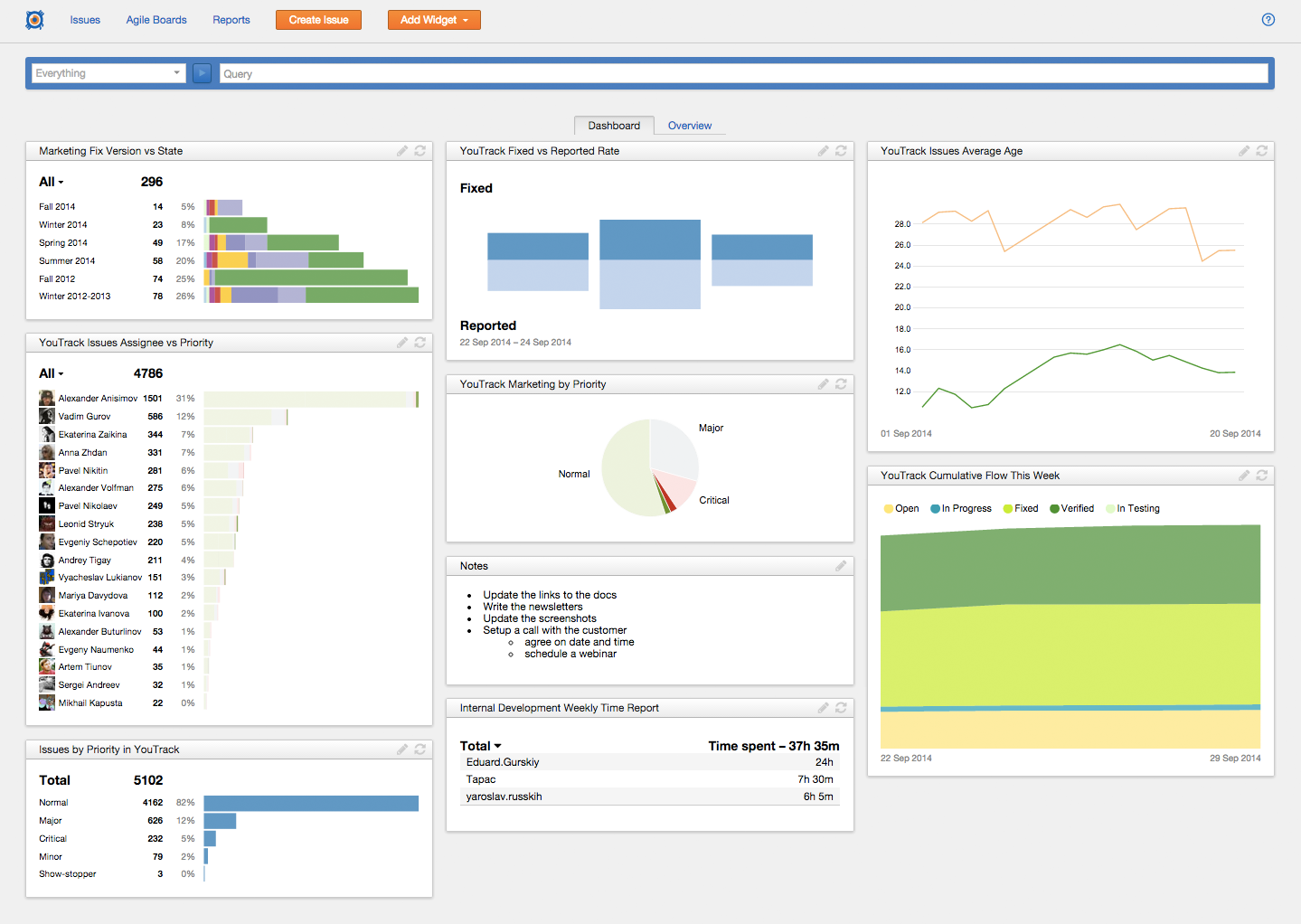Viewport: 1301px width, 924px height.
Task: Click the Normal slice of the priority pie chart
Action: pyautogui.click(x=626, y=470)
